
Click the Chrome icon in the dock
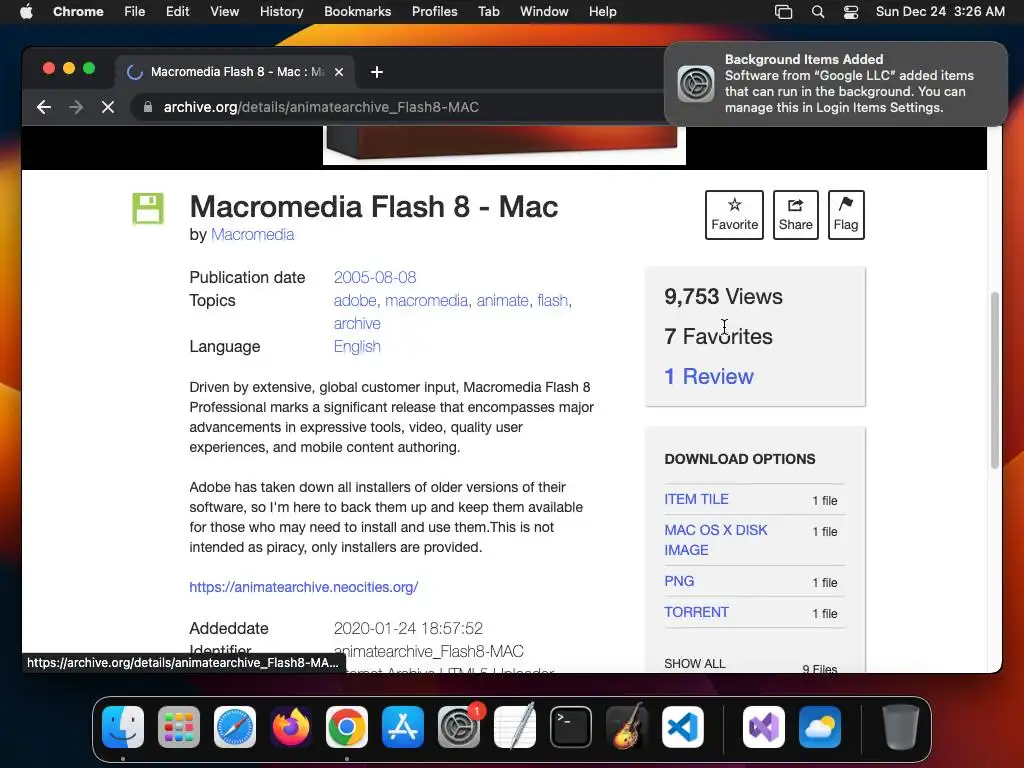[x=347, y=727]
